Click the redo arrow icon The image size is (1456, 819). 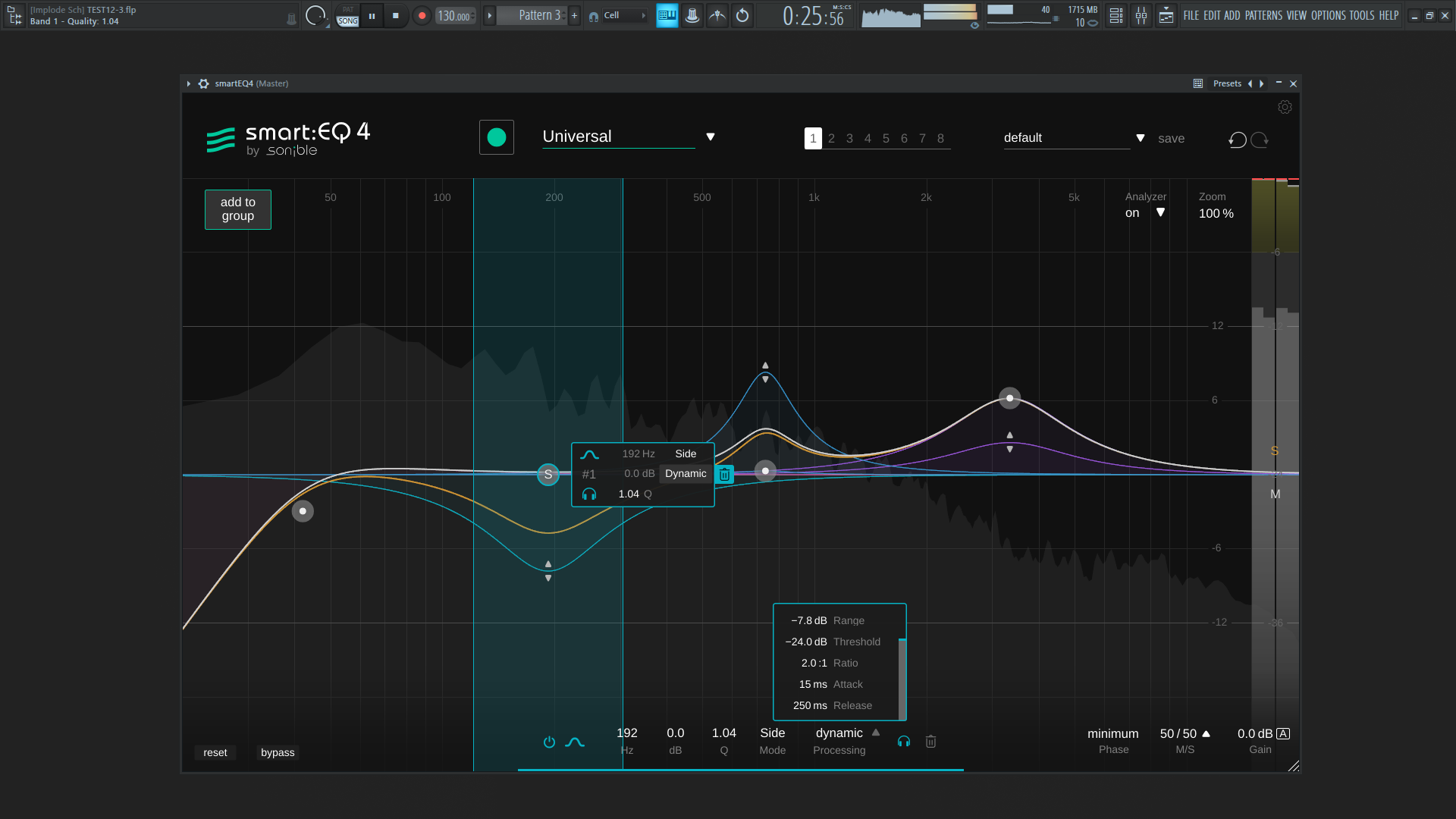[x=1260, y=140]
